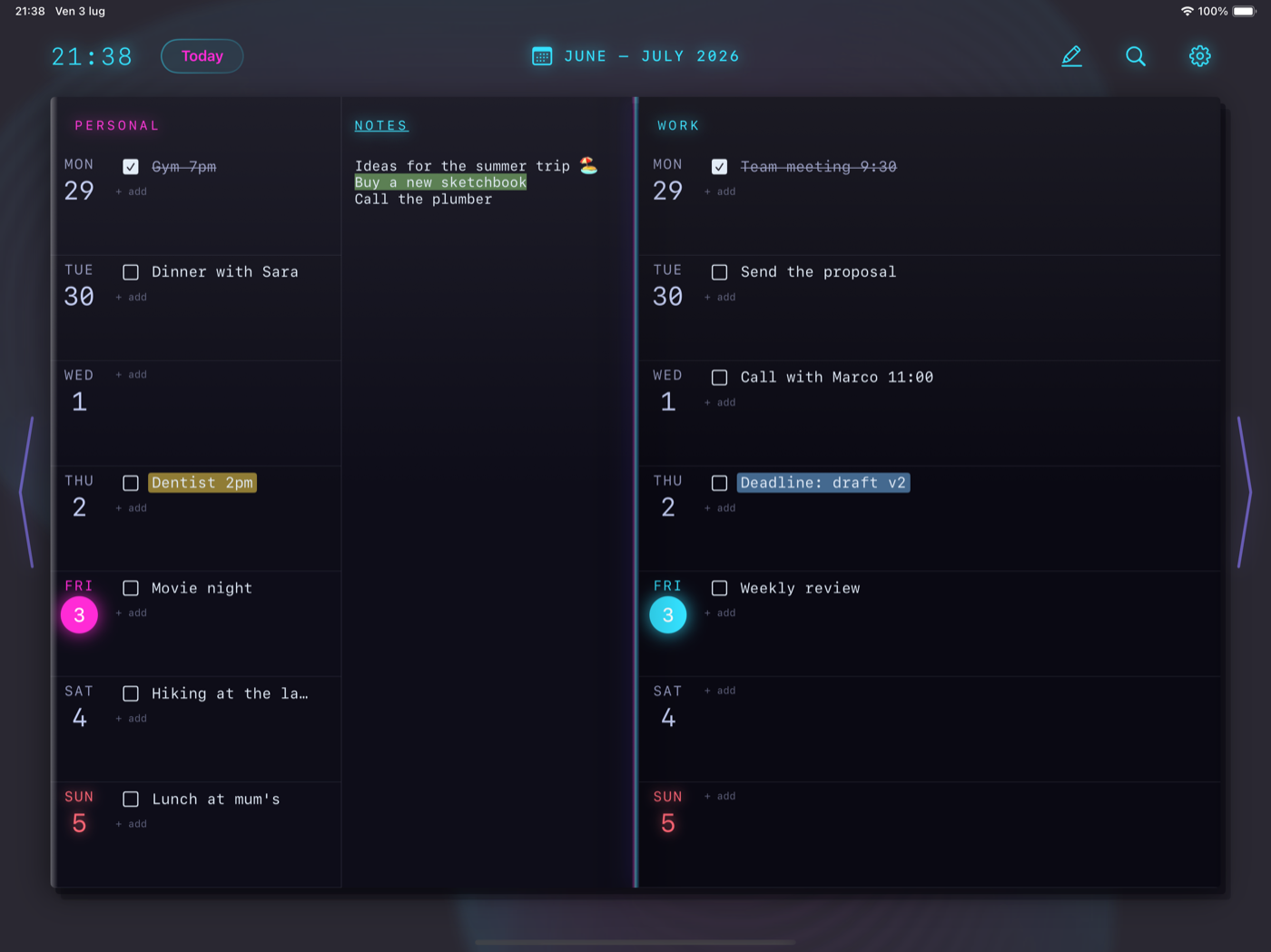The height and width of the screenshot is (952, 1271).
Task: Select the PERSONAL section header
Action: point(117,125)
